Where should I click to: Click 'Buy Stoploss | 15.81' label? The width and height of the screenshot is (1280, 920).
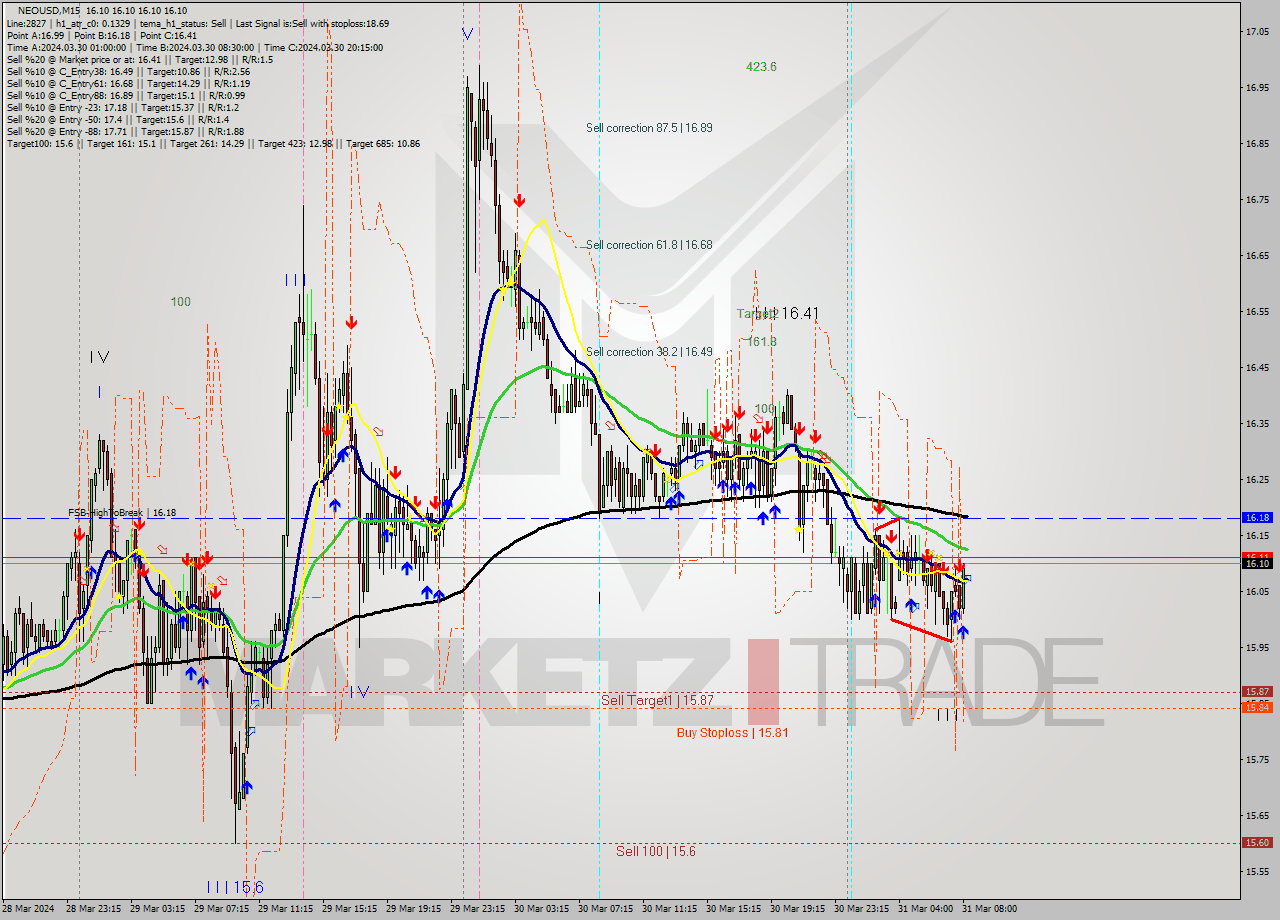(x=732, y=733)
